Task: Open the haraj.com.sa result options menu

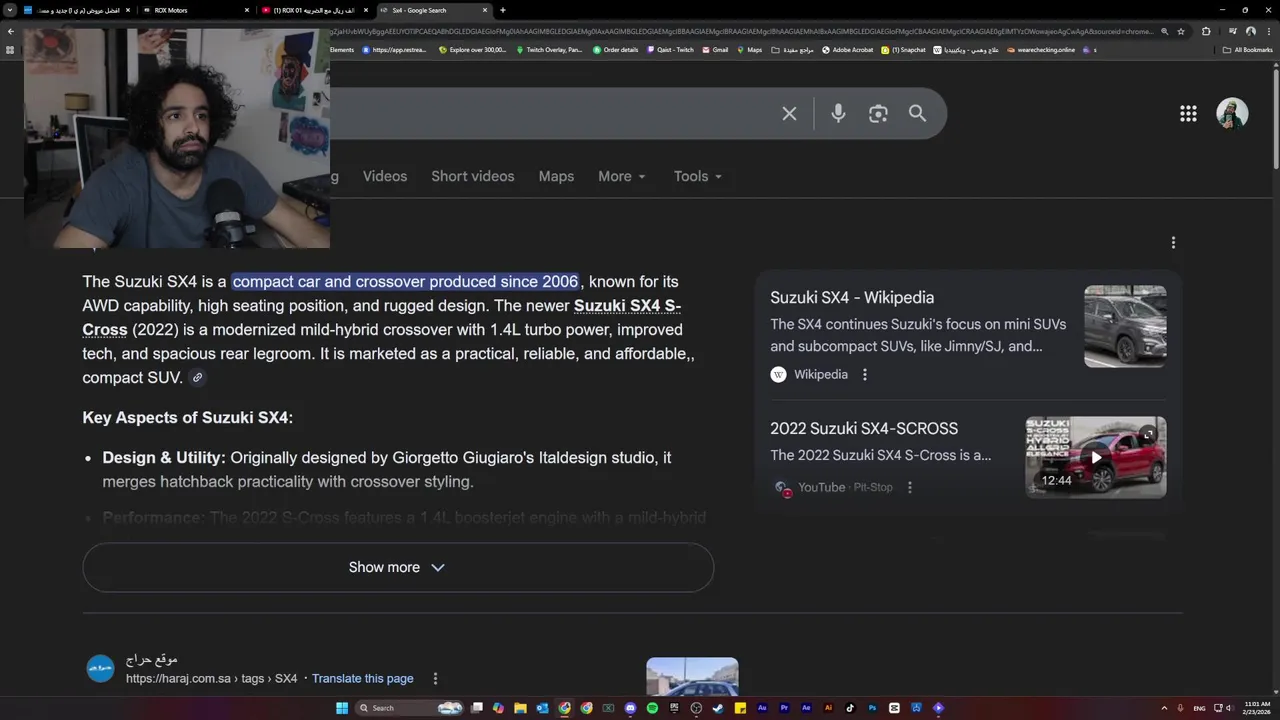Action: pyautogui.click(x=435, y=678)
